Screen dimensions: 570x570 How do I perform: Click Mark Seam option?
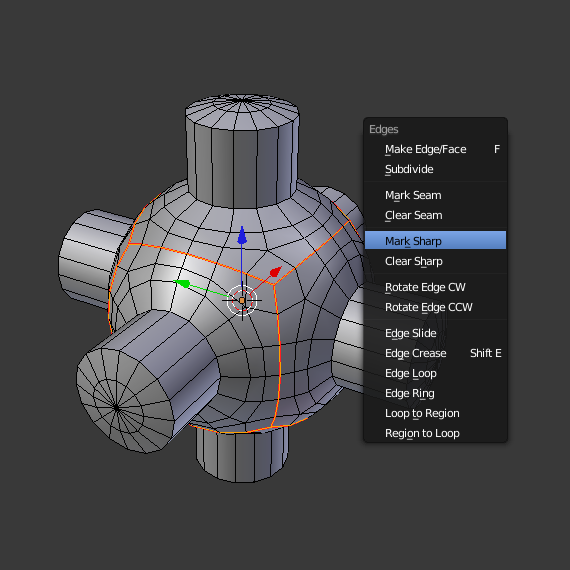point(435,196)
